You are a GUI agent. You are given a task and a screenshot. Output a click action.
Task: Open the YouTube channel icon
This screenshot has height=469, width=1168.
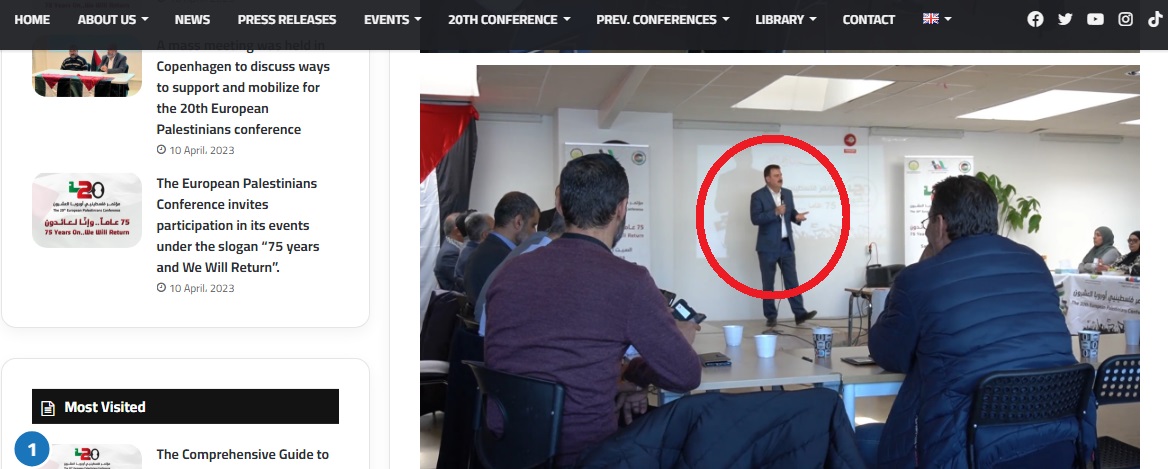1095,19
